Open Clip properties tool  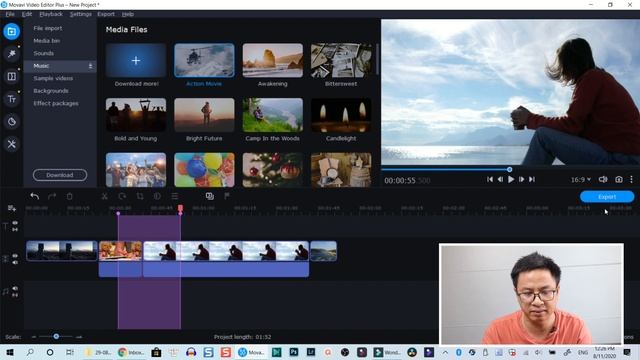click(175, 196)
